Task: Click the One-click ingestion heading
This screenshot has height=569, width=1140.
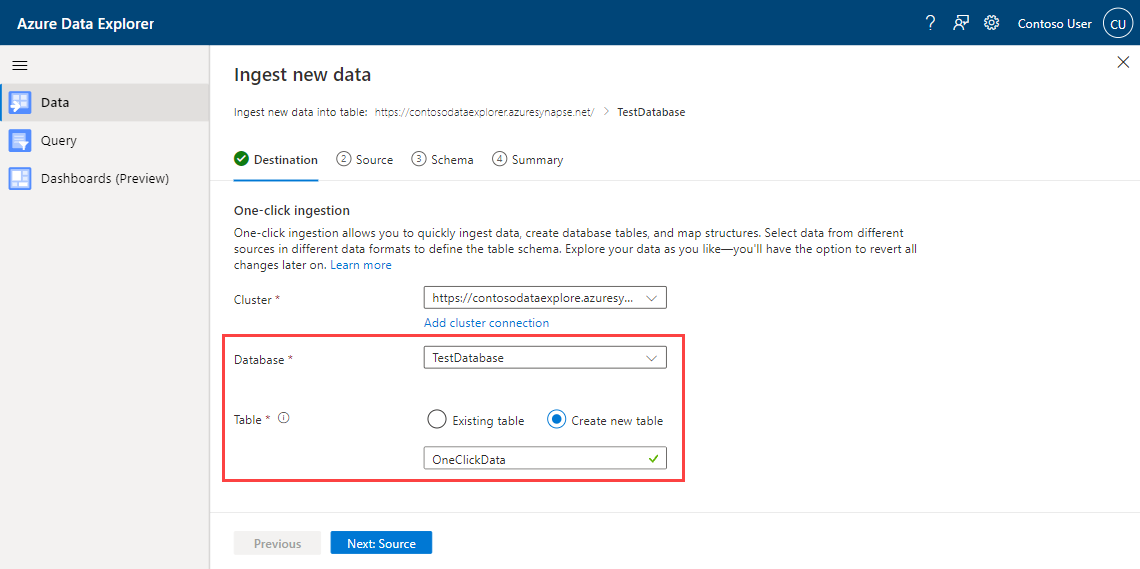Action: [292, 211]
